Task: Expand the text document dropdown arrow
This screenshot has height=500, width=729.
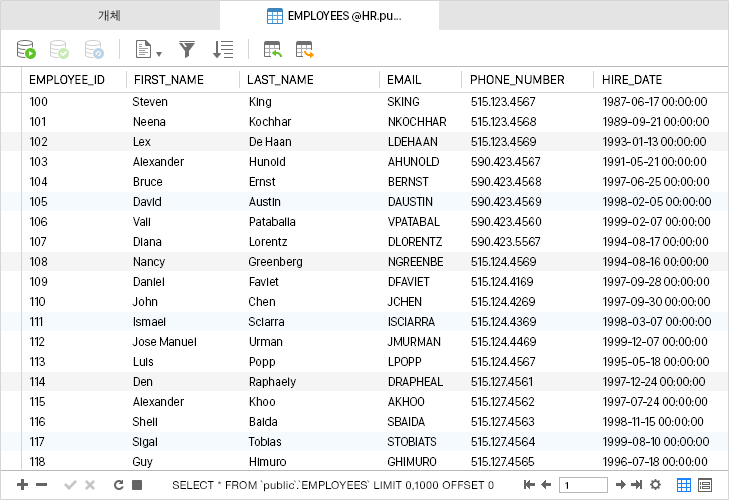Action: (x=159, y=52)
